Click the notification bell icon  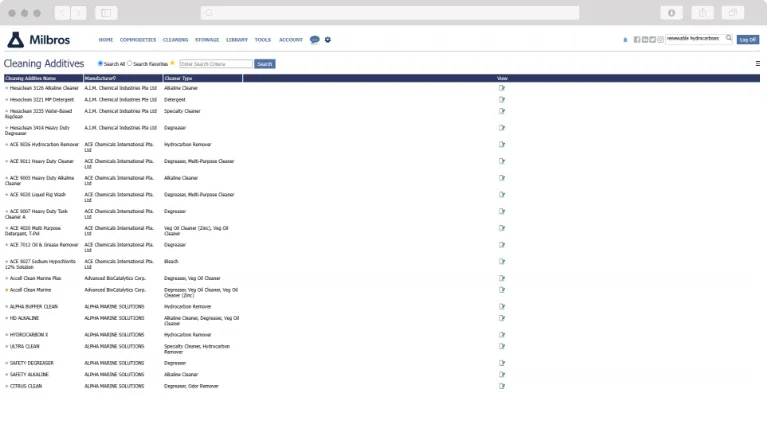pyautogui.click(x=625, y=40)
